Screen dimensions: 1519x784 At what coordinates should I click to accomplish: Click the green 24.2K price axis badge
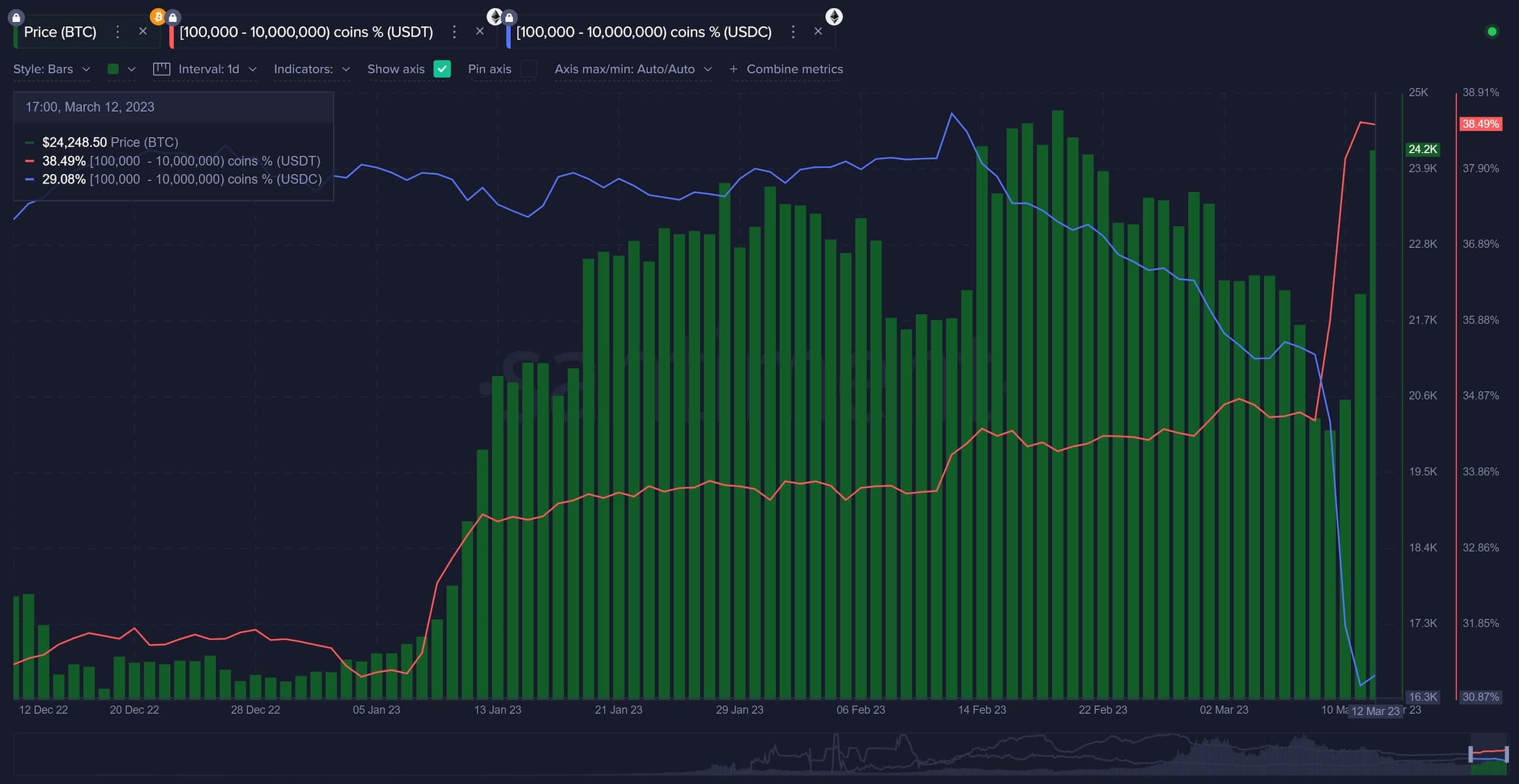click(x=1422, y=149)
